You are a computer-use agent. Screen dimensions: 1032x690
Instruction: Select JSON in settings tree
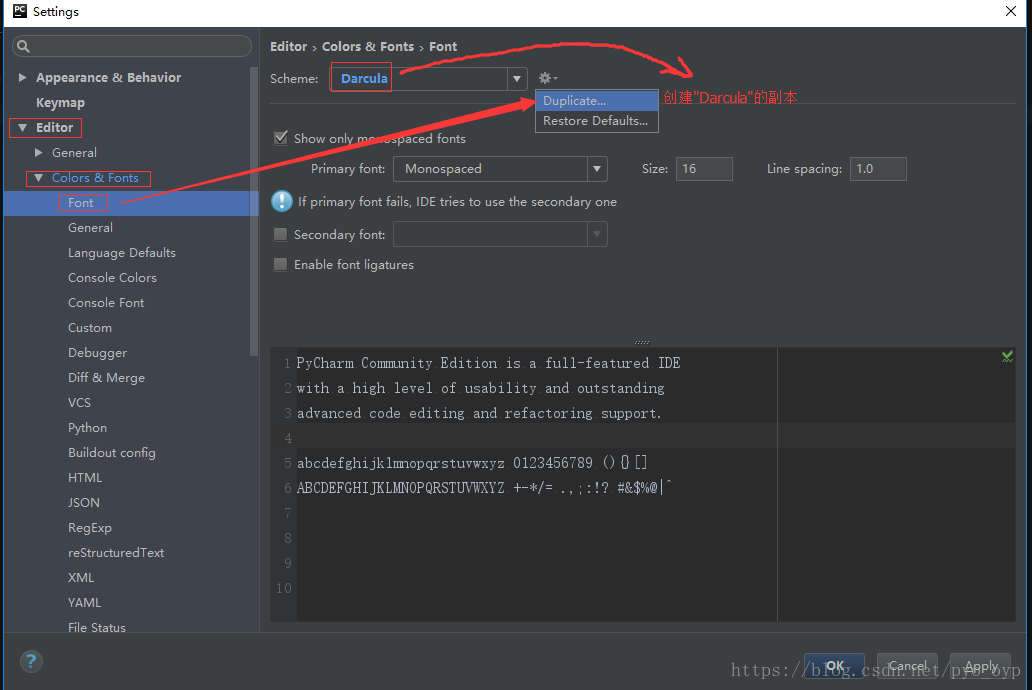click(84, 503)
